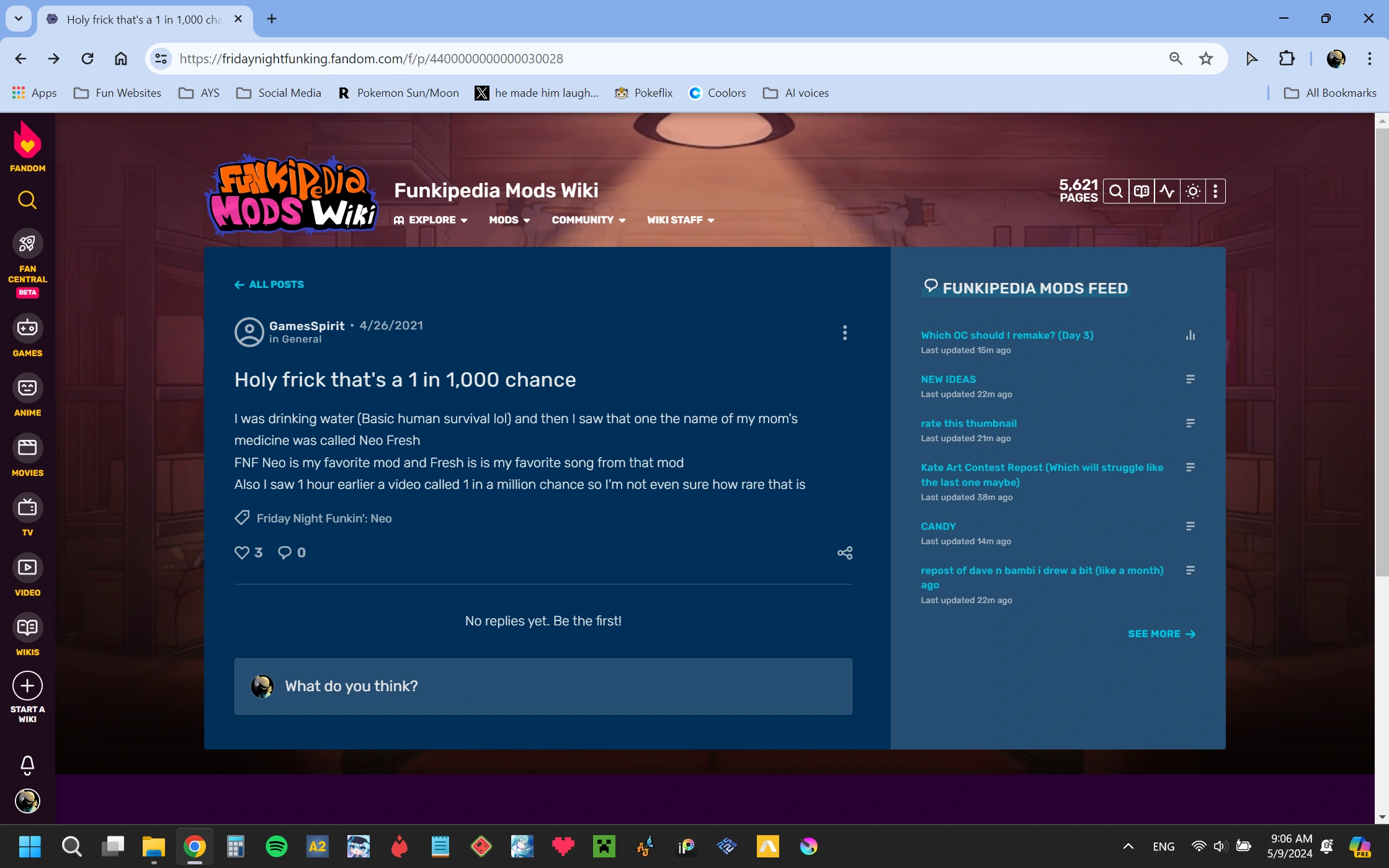Open the AI voices bookmark folder
Viewport: 1389px width, 868px height.
point(796,93)
